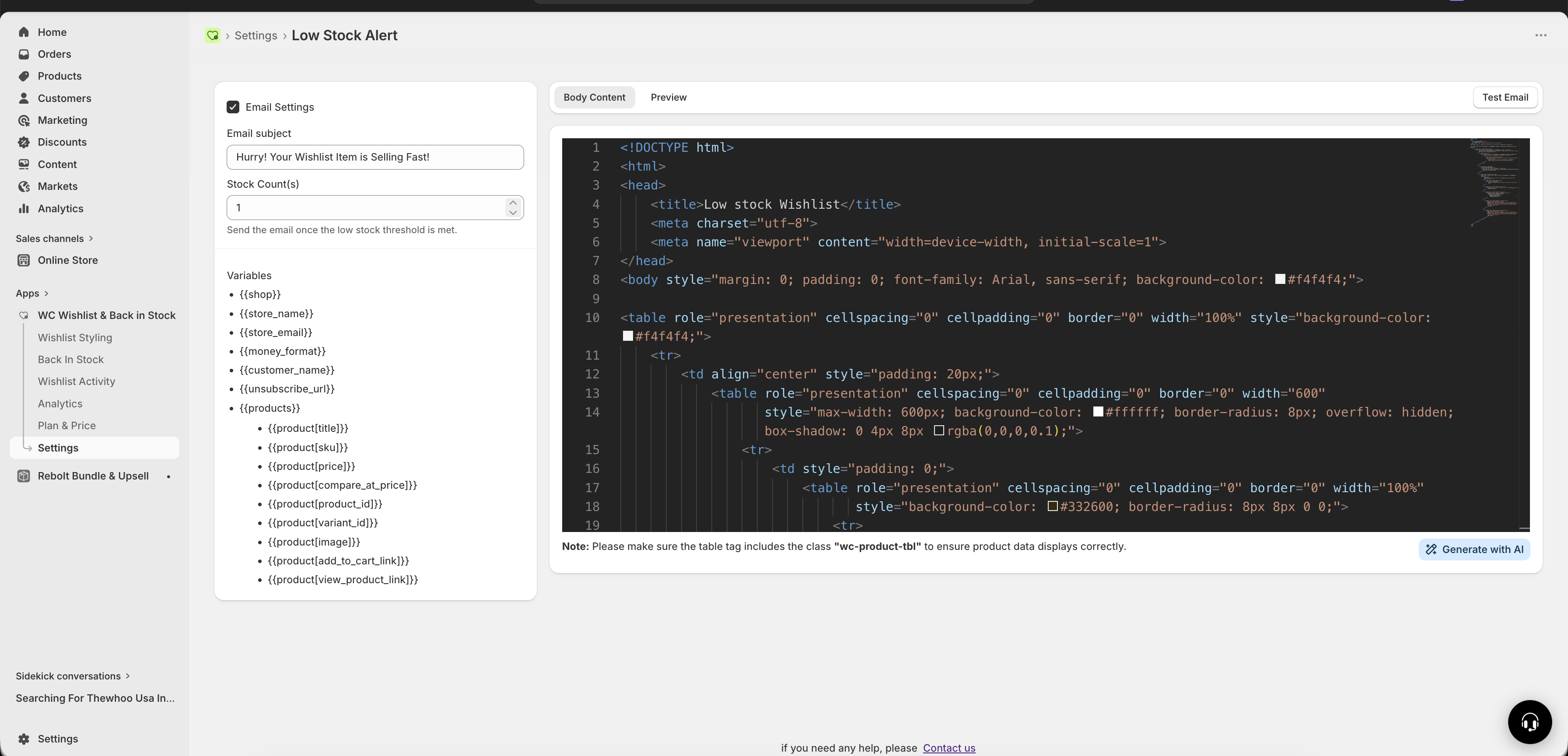Click the Analytics bar chart icon
Screen dimensions: 1568x756
24,209
